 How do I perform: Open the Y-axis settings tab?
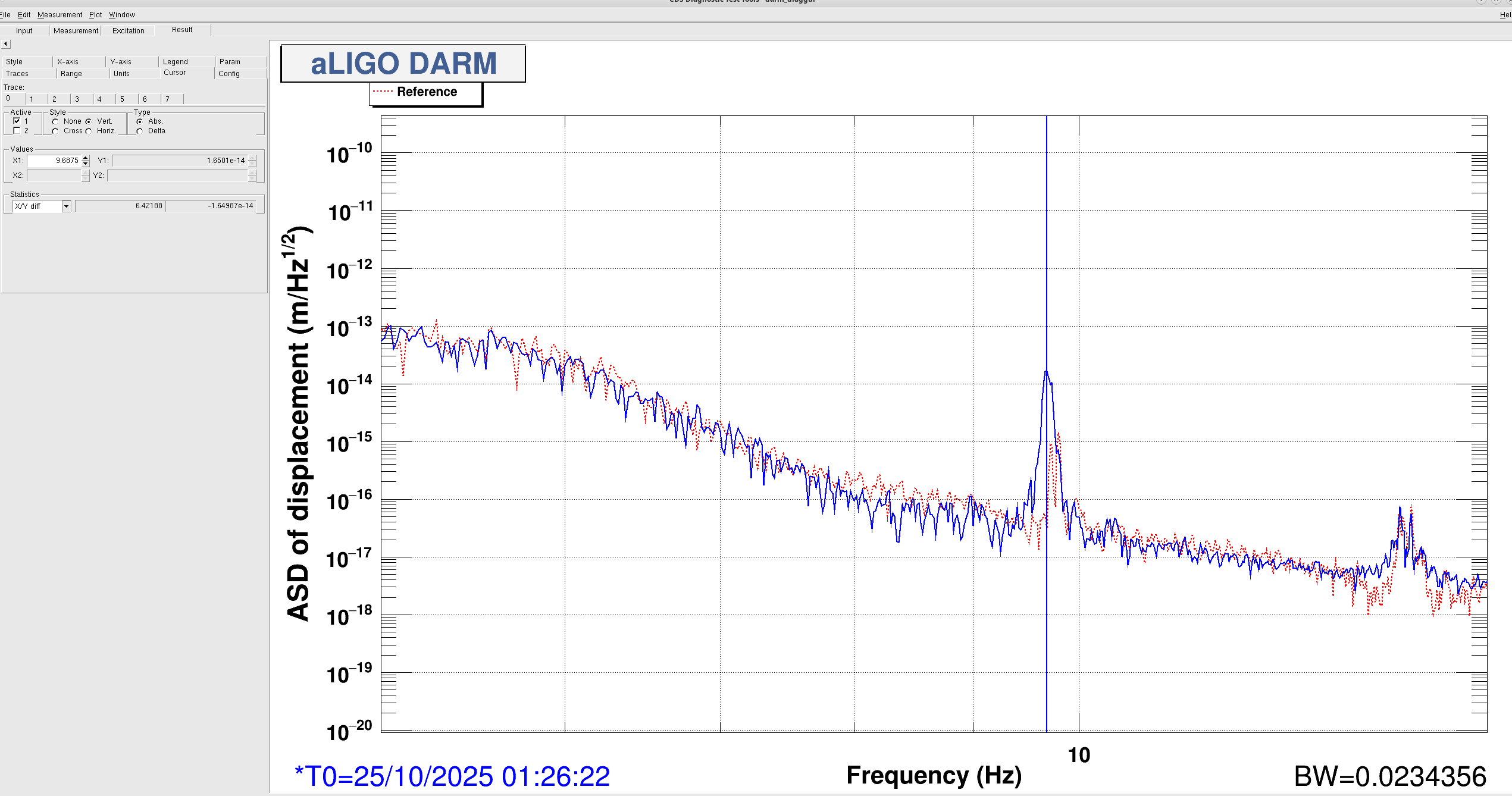(x=121, y=62)
